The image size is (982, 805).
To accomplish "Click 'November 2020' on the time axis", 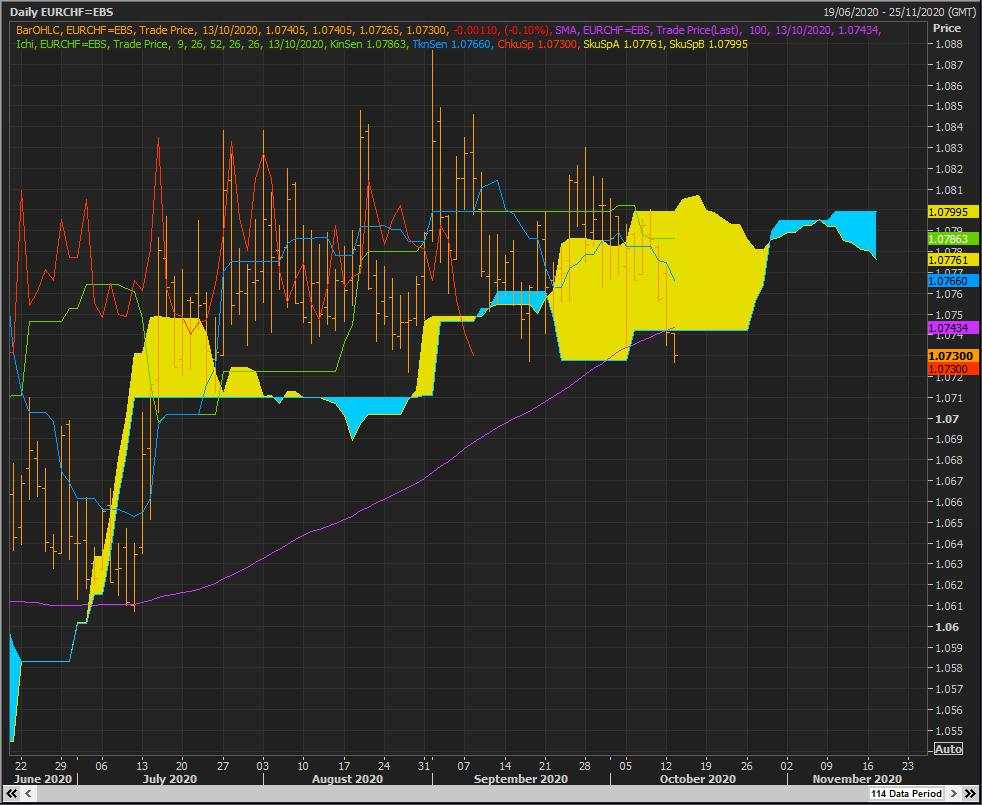I will 857,779.
